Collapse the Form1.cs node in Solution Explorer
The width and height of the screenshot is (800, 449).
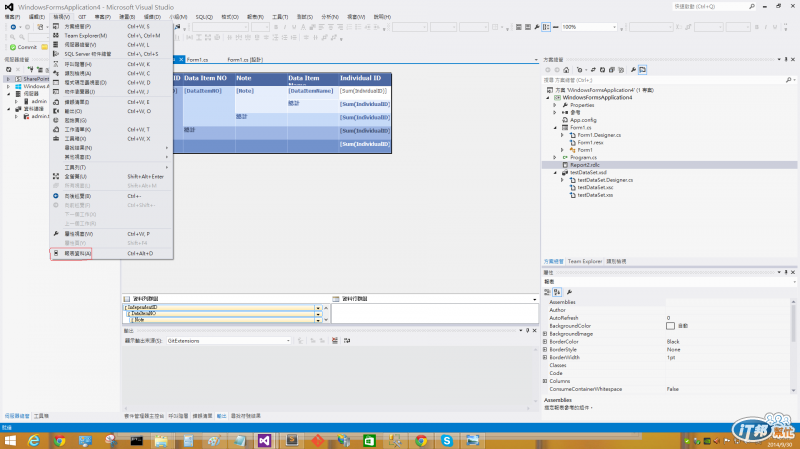(x=555, y=128)
